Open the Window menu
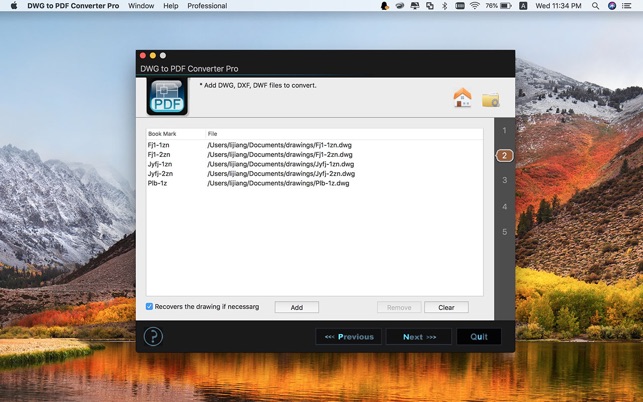Image resolution: width=643 pixels, height=402 pixels. click(141, 6)
